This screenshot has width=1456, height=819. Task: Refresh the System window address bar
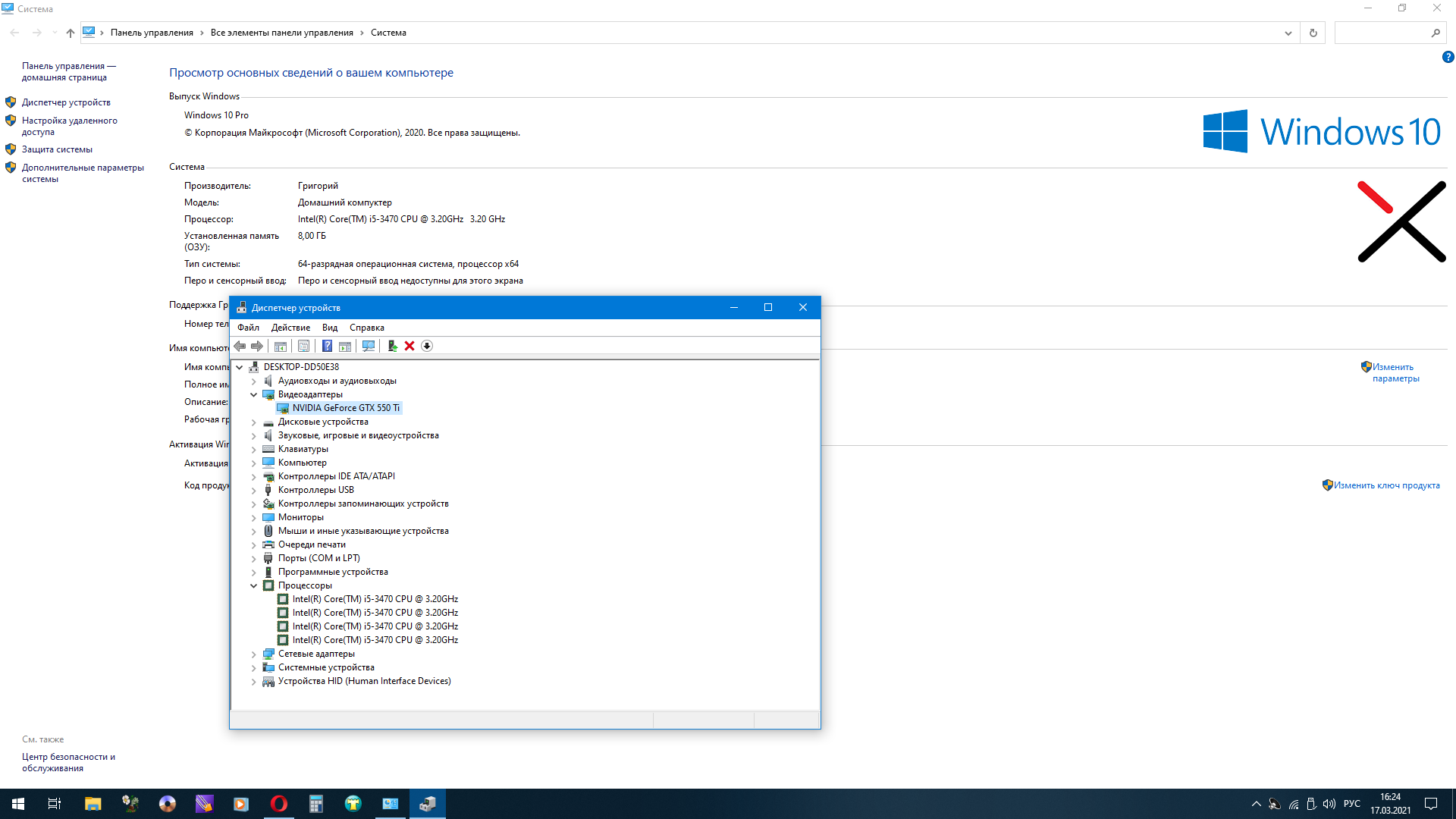pos(1313,33)
